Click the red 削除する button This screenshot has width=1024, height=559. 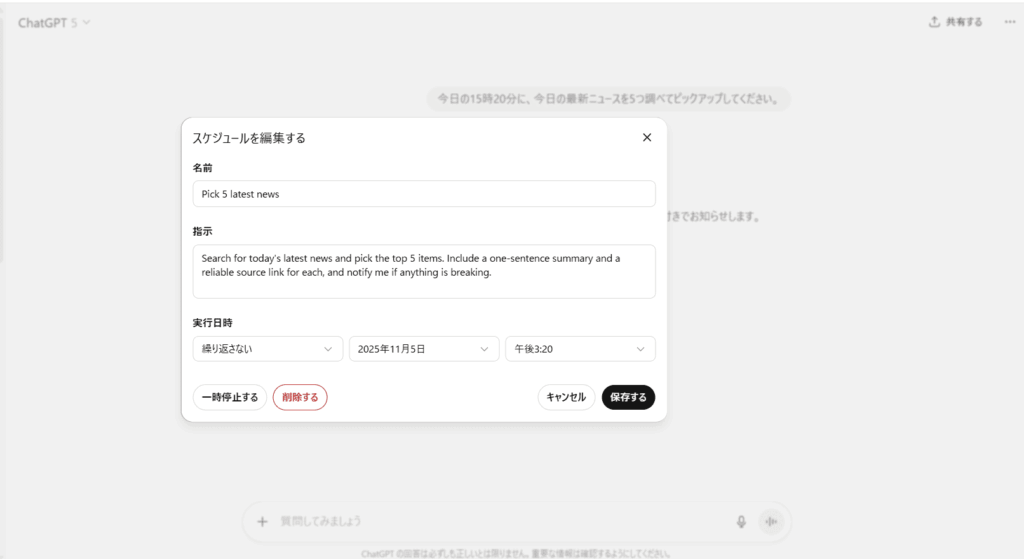pyautogui.click(x=300, y=397)
